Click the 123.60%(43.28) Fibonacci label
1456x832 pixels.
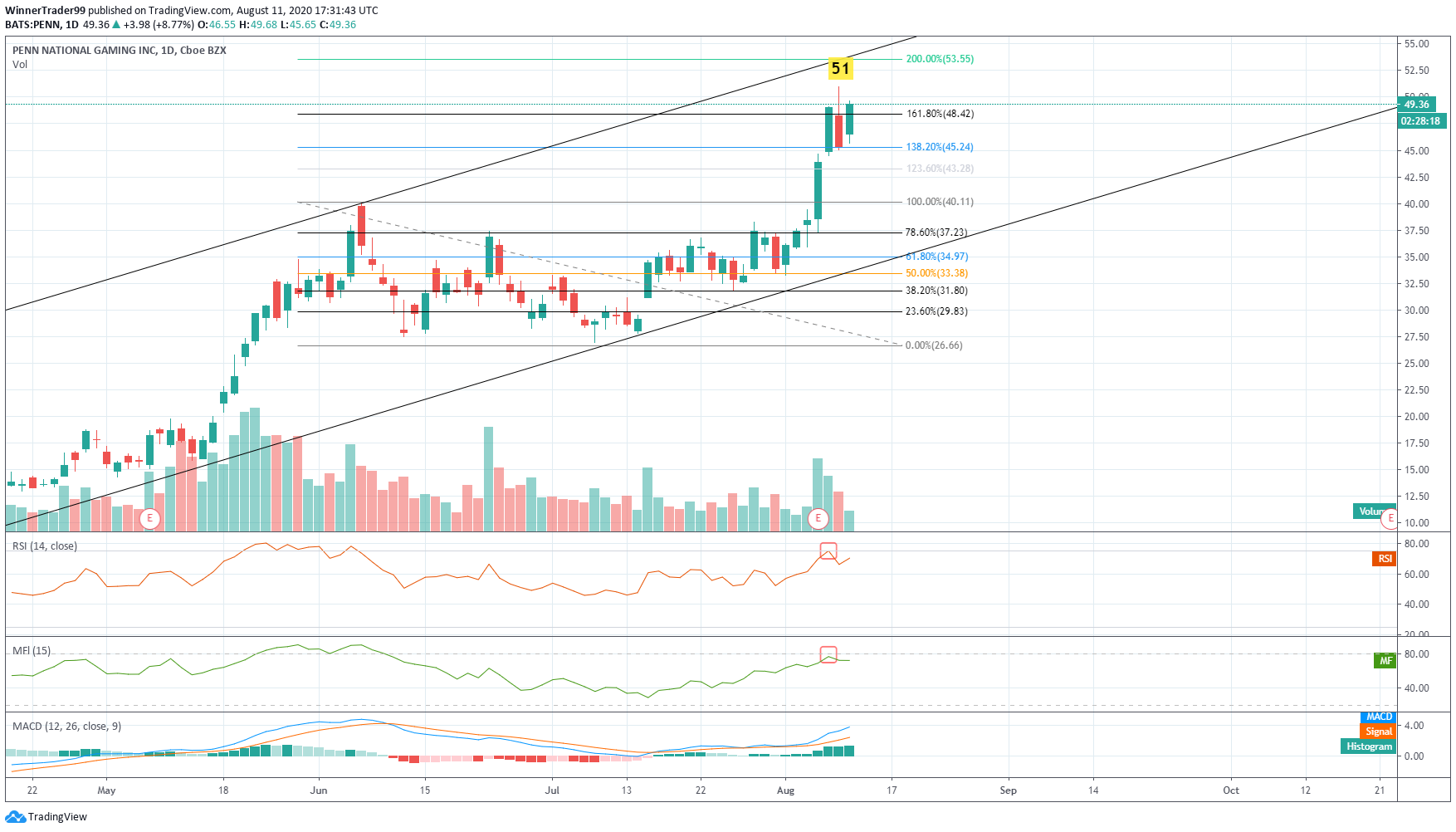[940, 169]
